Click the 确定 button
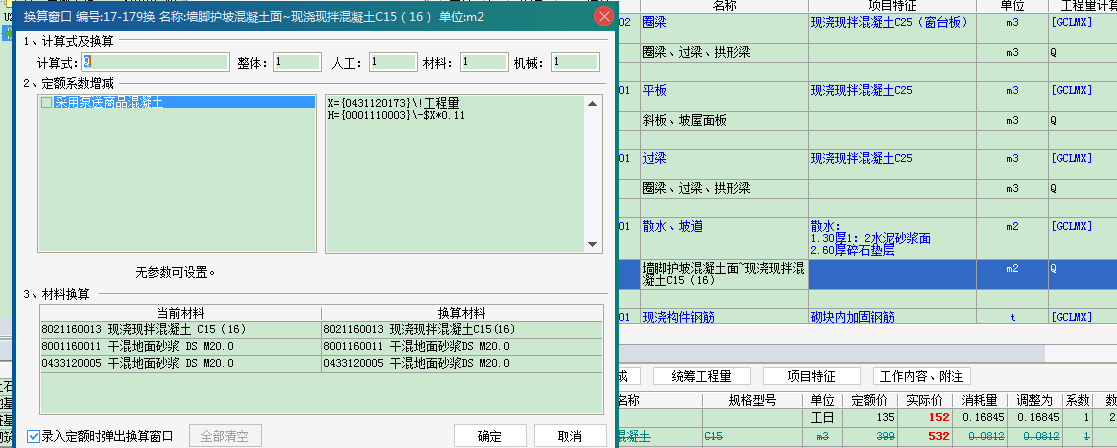This screenshot has height=448, width=1117. (x=489, y=436)
